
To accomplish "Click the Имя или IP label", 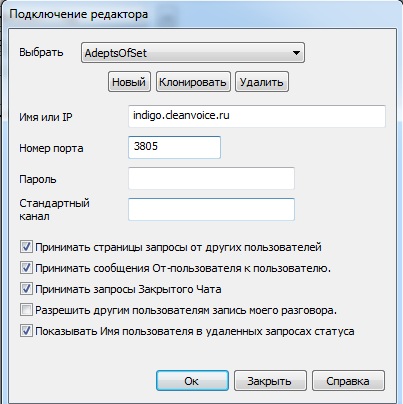I will click(46, 117).
